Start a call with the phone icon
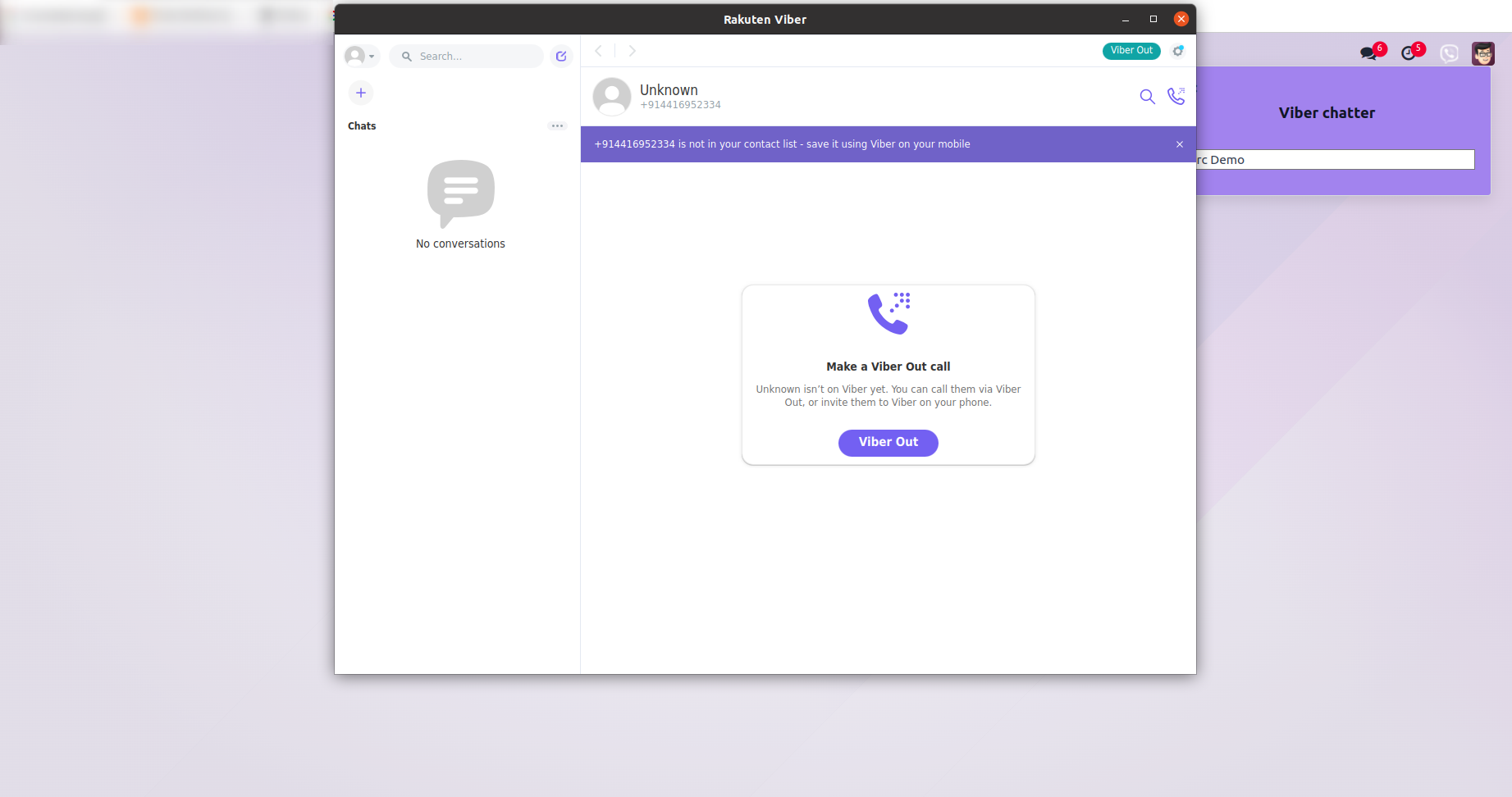This screenshot has width=1512, height=797. (x=1176, y=96)
